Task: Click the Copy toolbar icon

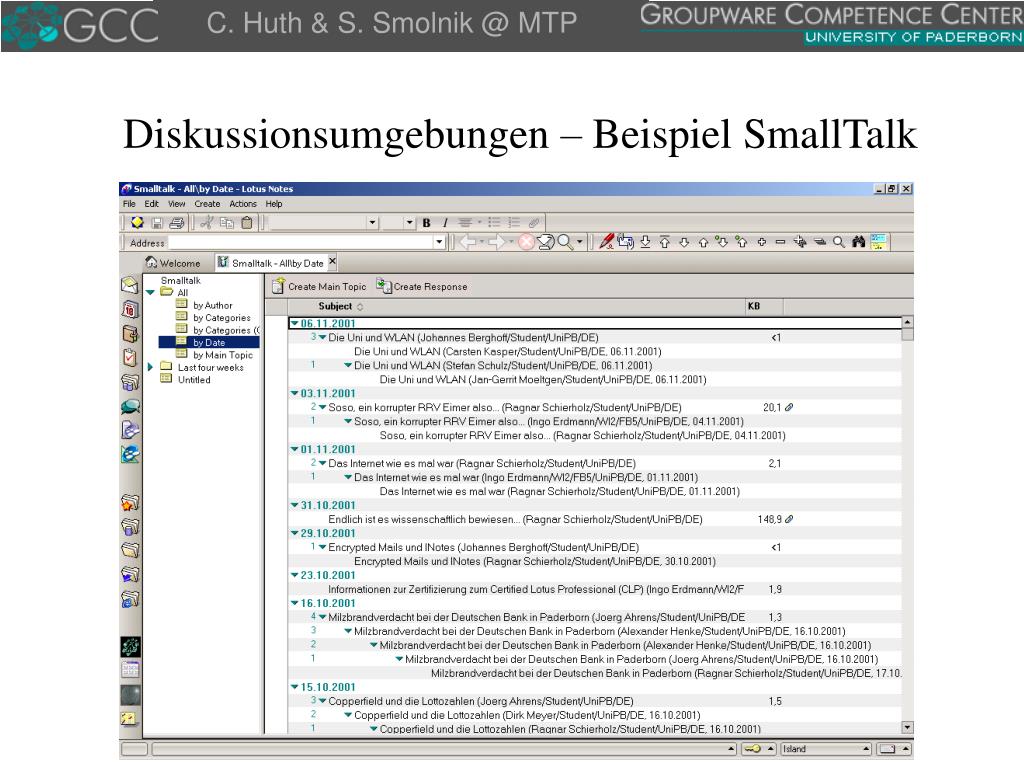Action: (227, 223)
